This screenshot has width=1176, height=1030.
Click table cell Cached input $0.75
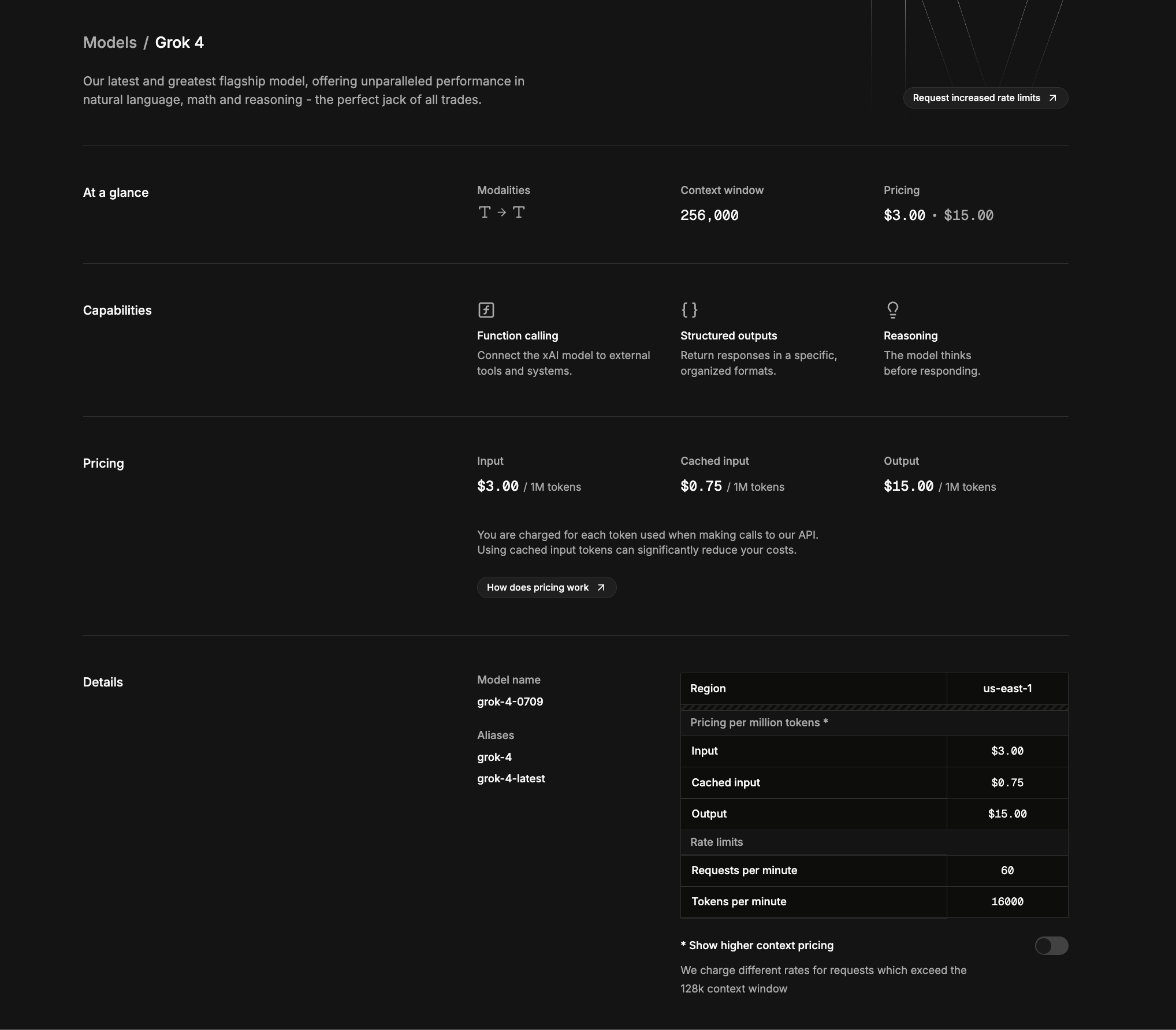coord(1007,783)
